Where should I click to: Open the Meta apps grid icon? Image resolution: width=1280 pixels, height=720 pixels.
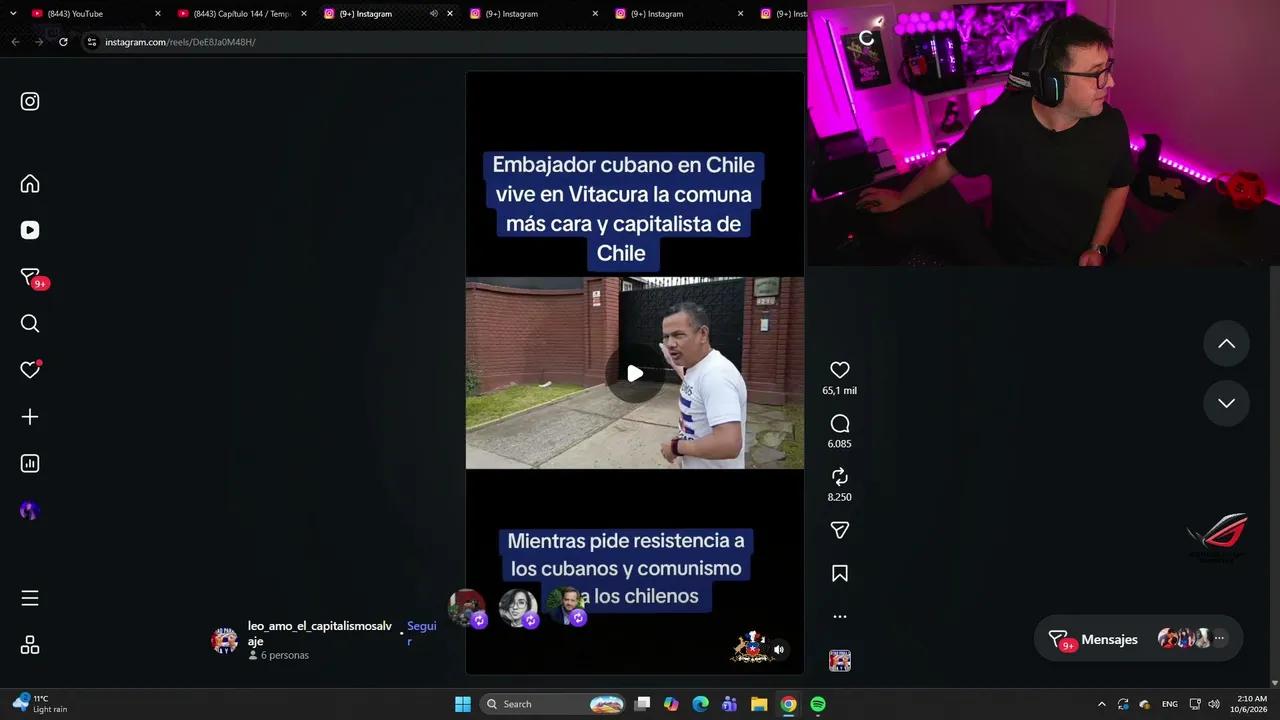[x=30, y=645]
